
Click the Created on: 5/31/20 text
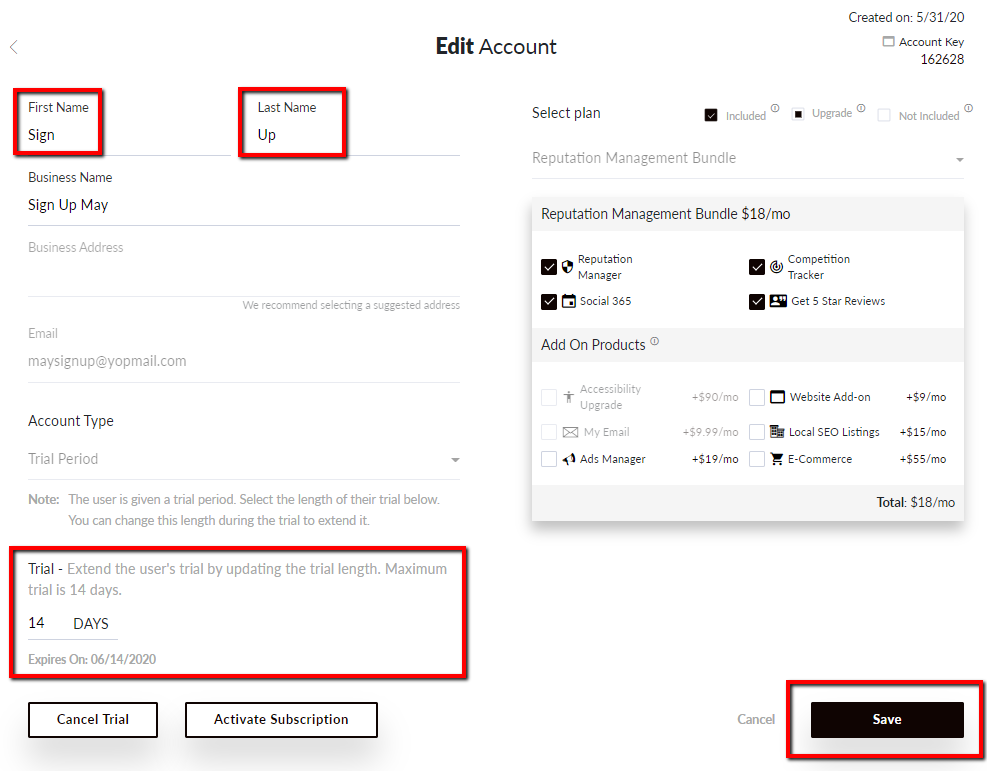(x=906, y=18)
